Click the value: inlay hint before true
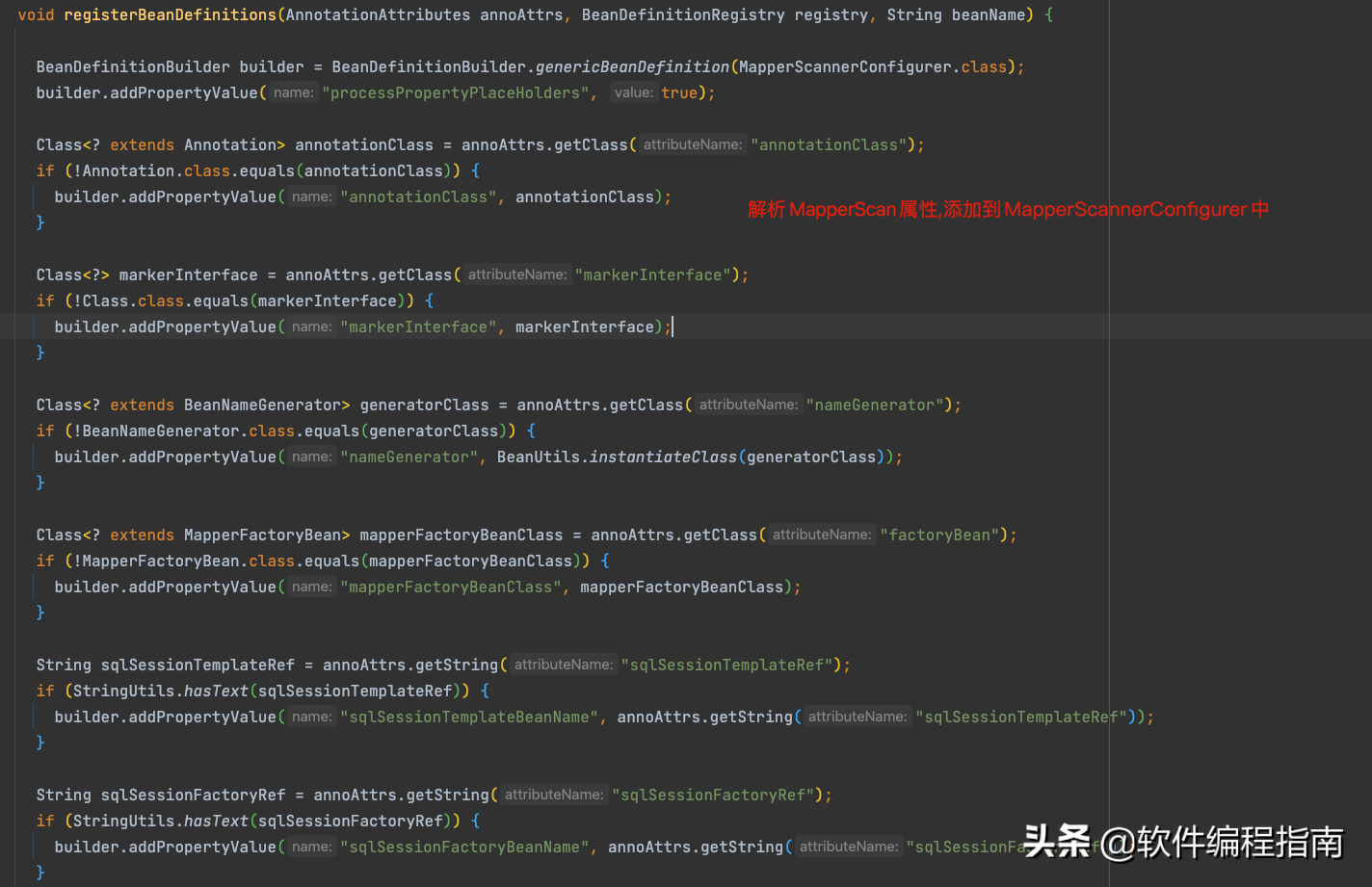The width and height of the screenshot is (1372, 887). 633,92
